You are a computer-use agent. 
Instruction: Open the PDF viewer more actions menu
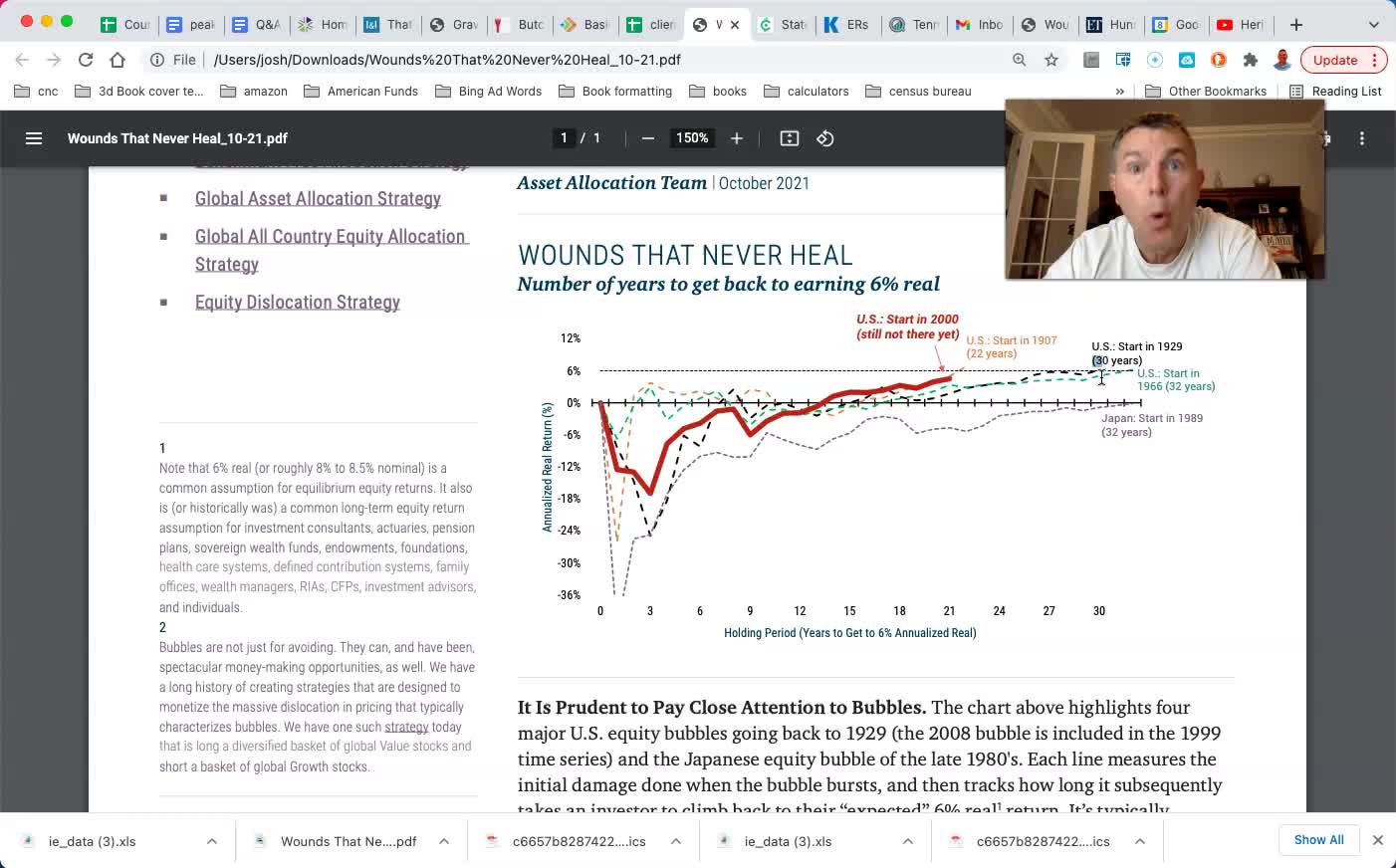pyautogui.click(x=1362, y=138)
